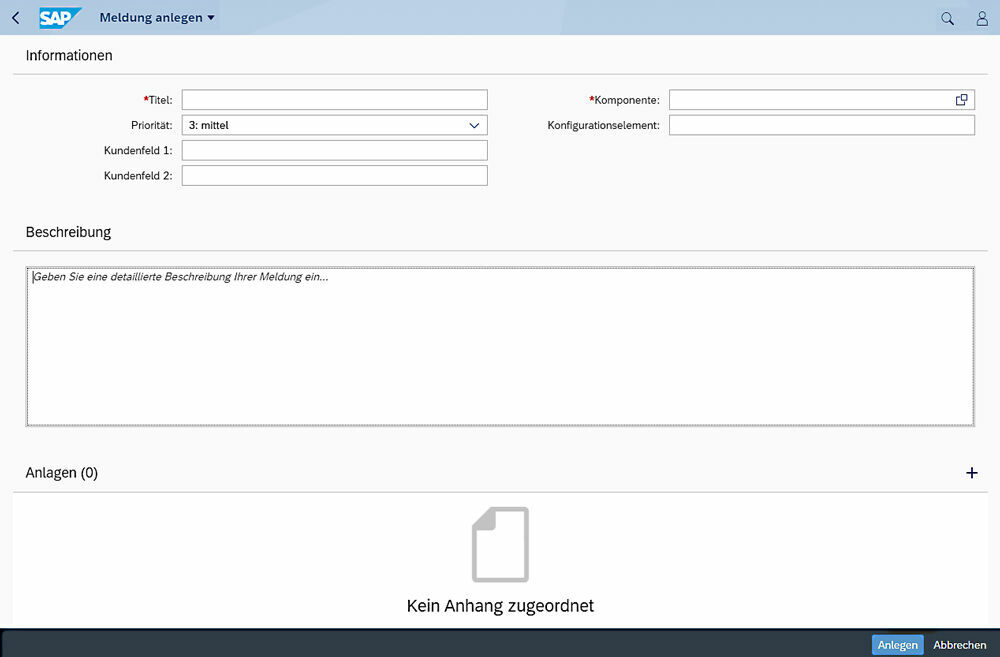The width and height of the screenshot is (1000, 657).
Task: Click the Anlagen (0) section label
Action: point(61,472)
